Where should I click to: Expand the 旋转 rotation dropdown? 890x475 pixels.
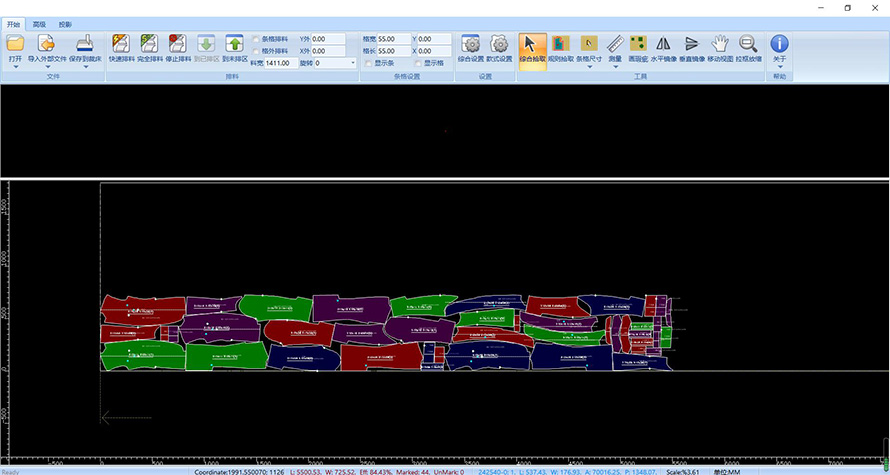(x=353, y=63)
